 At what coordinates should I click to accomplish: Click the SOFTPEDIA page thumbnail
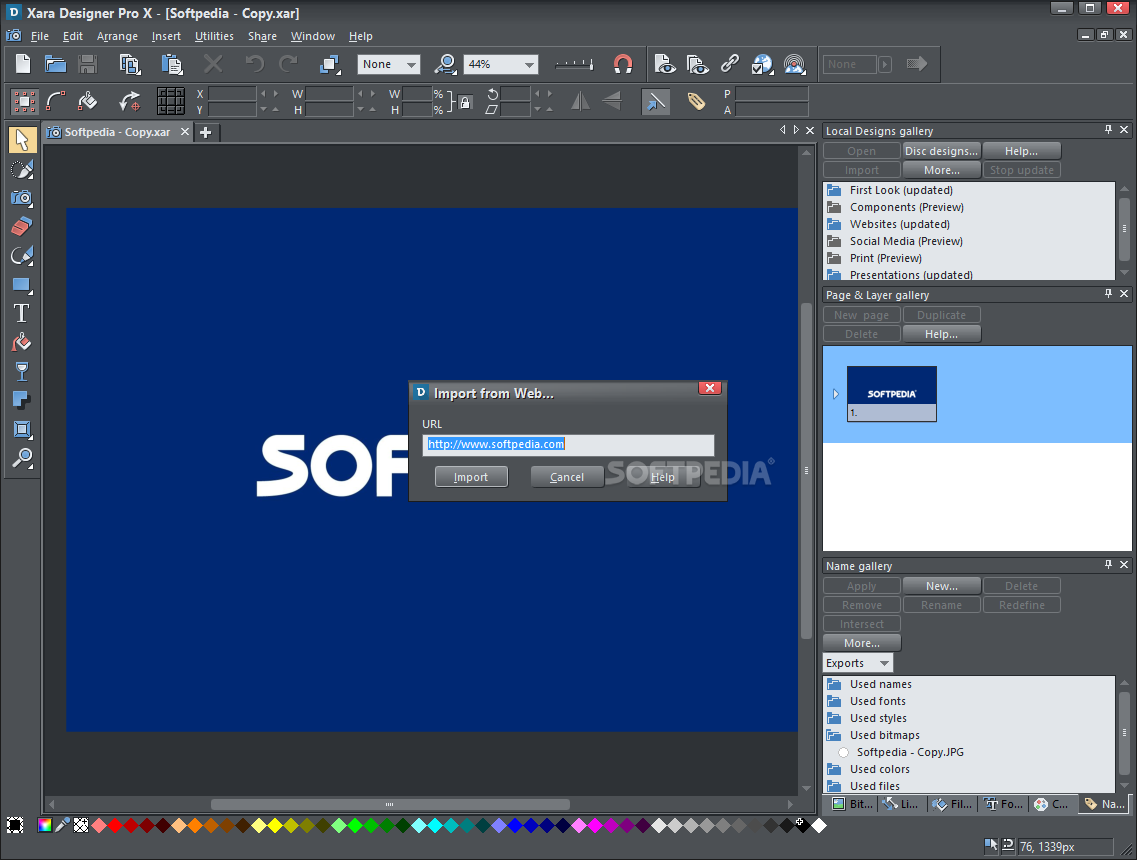[x=892, y=393]
